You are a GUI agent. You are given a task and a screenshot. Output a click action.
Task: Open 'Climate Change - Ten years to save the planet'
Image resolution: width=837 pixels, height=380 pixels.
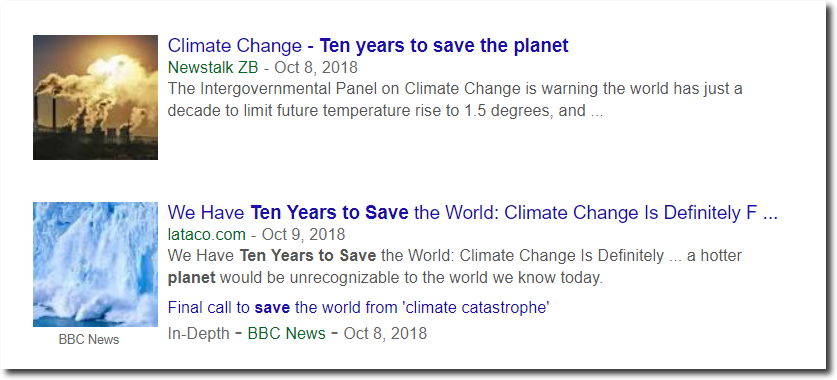coord(368,45)
